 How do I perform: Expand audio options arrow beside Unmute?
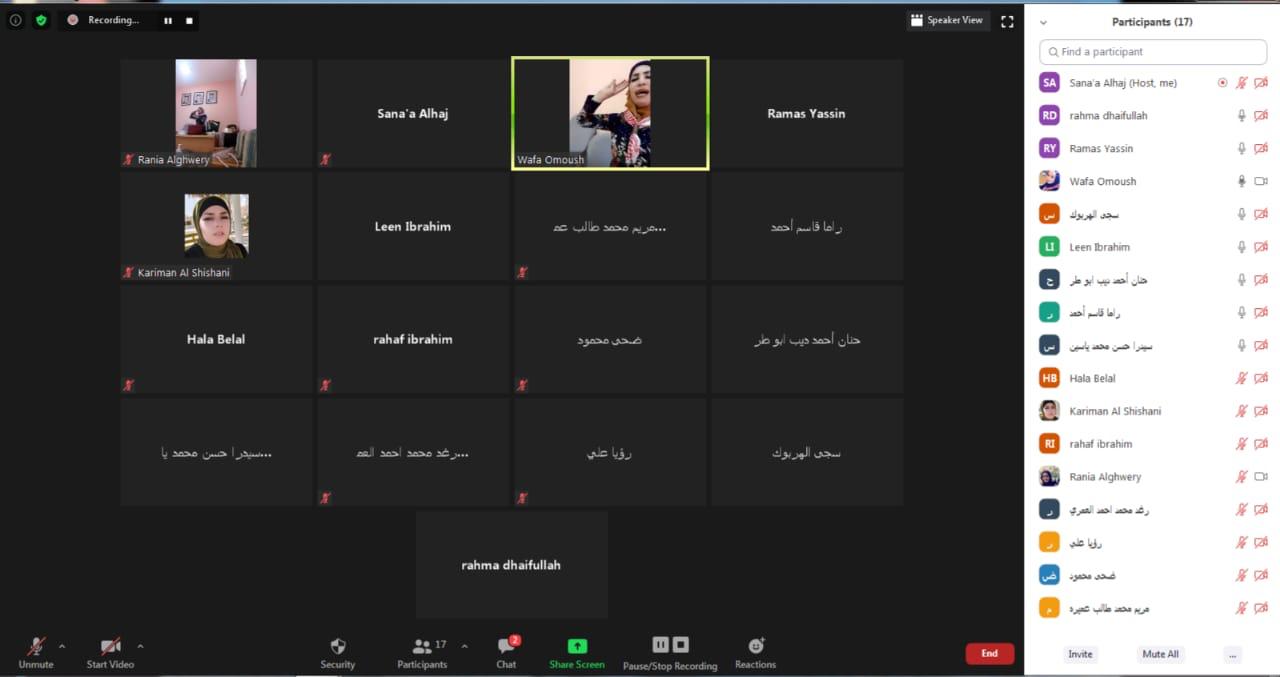coord(62,646)
